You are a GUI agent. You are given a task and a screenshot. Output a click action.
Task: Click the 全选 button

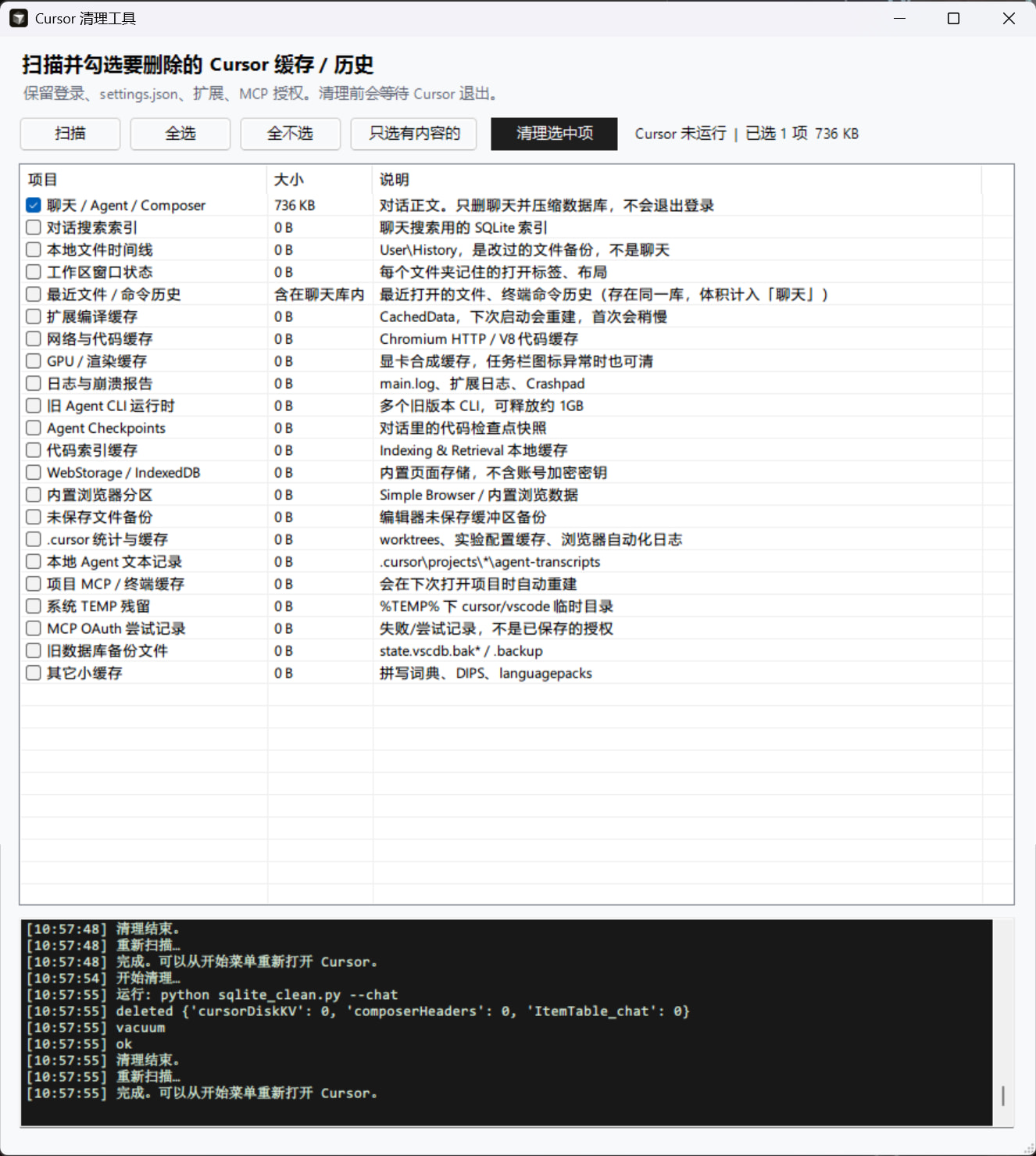pos(180,134)
